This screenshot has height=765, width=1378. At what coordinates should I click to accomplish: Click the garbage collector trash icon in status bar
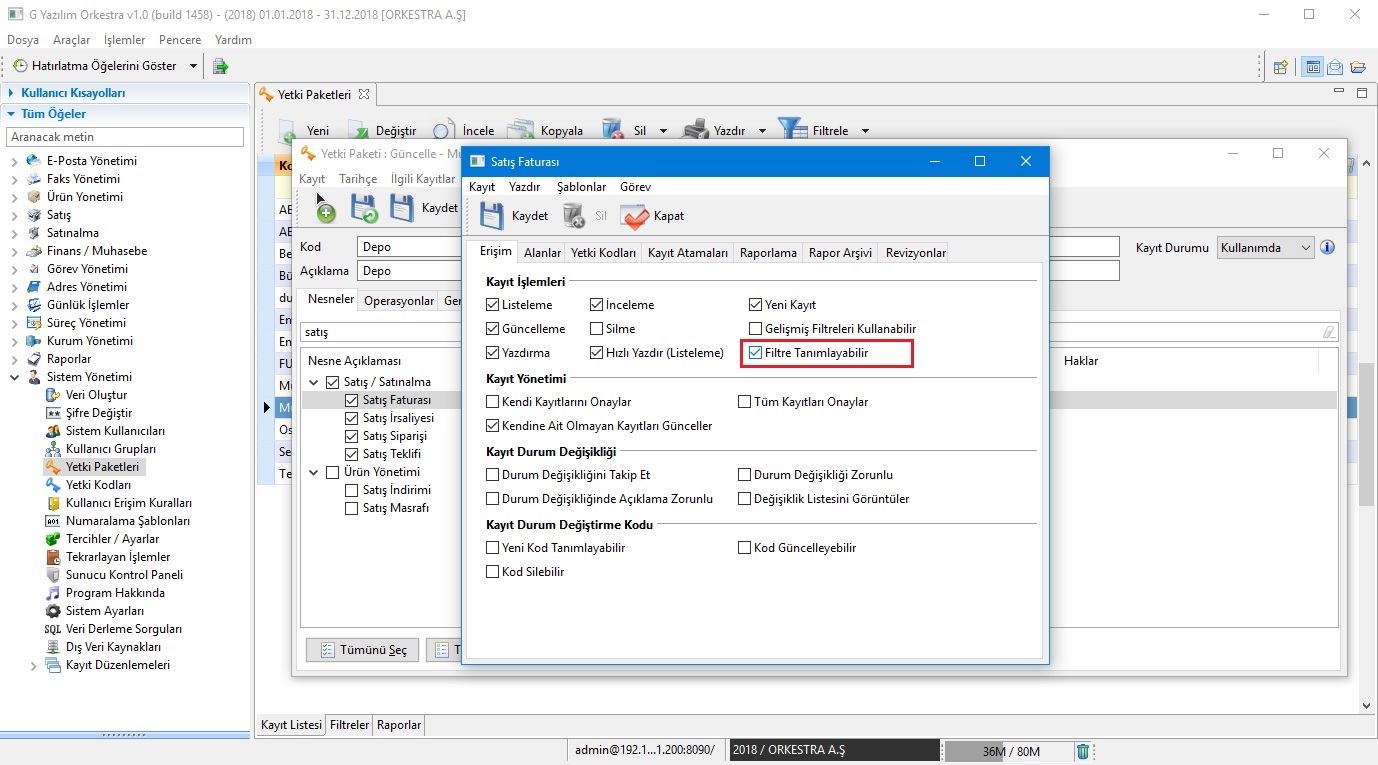pyautogui.click(x=1083, y=751)
